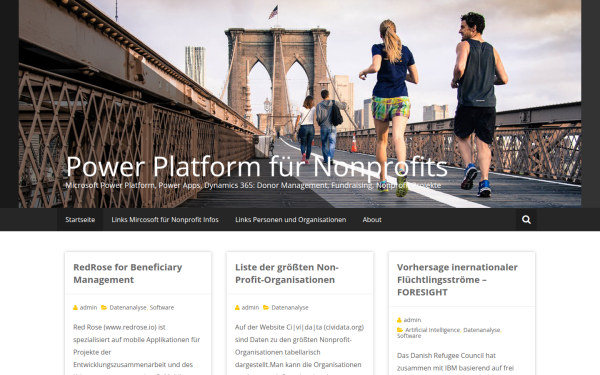Click author icon on FORESIGHT post
Image resolution: width=600 pixels, height=375 pixels.
(x=399, y=320)
